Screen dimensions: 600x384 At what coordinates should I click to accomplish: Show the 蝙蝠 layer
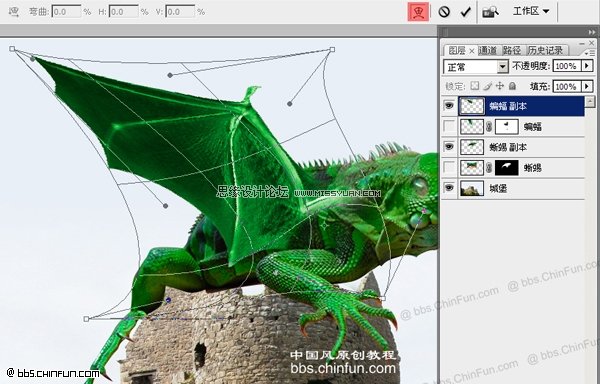(449, 126)
